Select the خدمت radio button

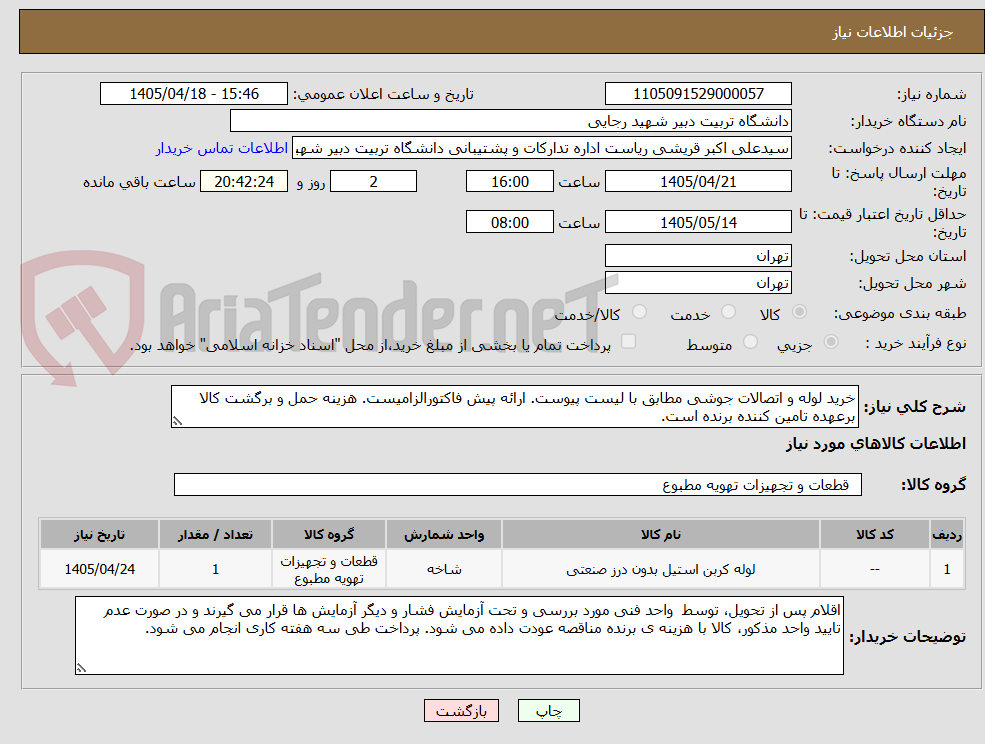(729, 312)
